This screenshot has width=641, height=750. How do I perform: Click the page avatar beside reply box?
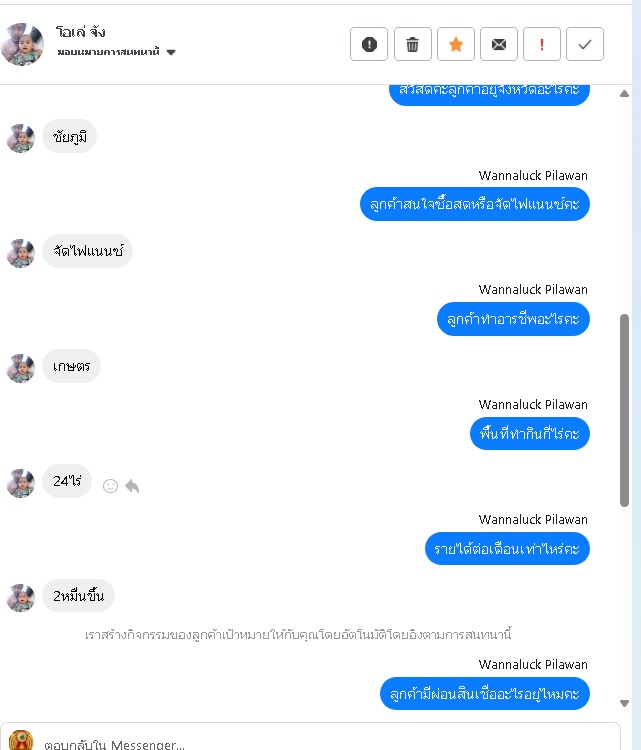[x=21, y=740]
